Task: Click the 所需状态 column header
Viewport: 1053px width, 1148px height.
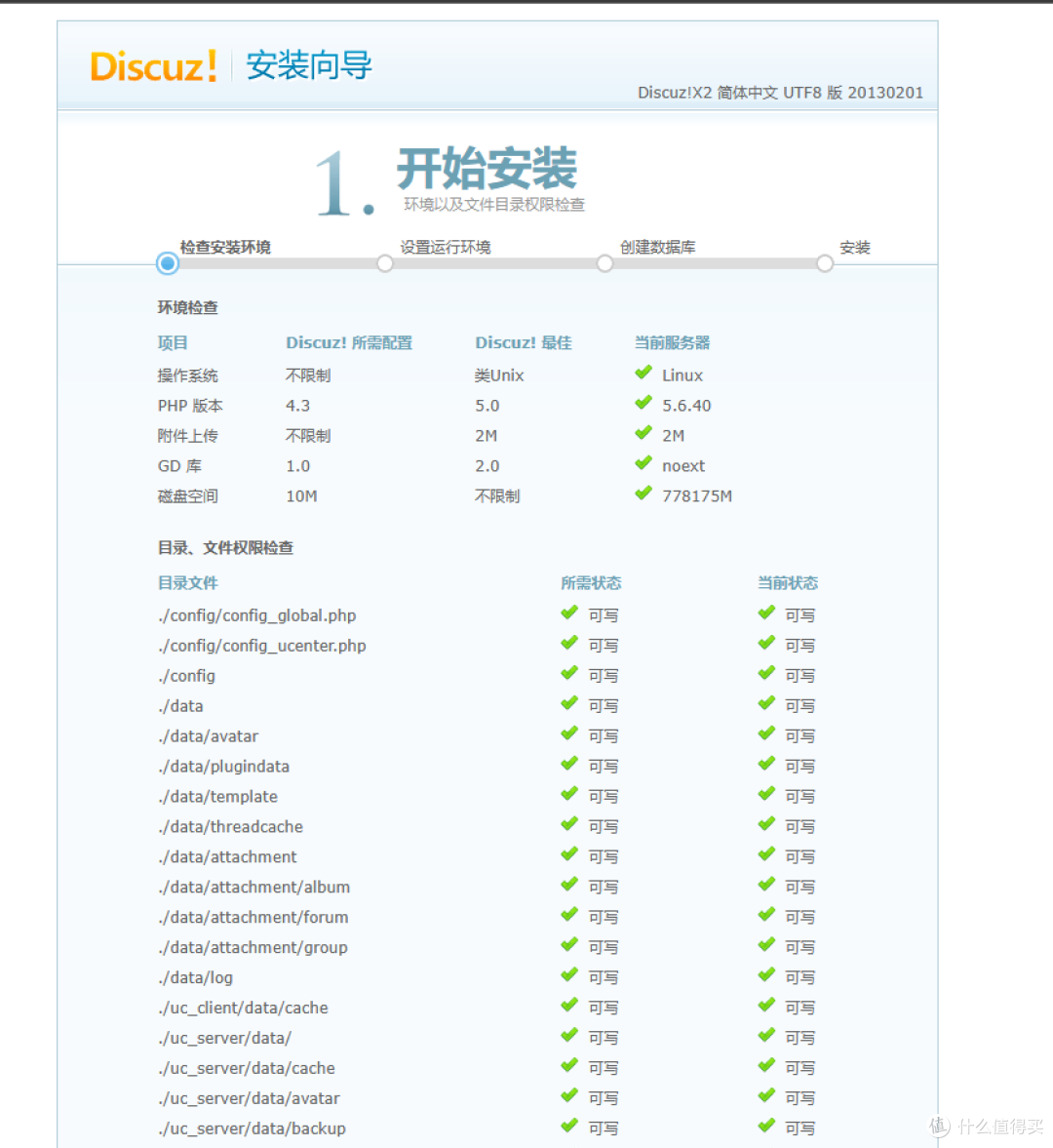Action: [x=591, y=583]
